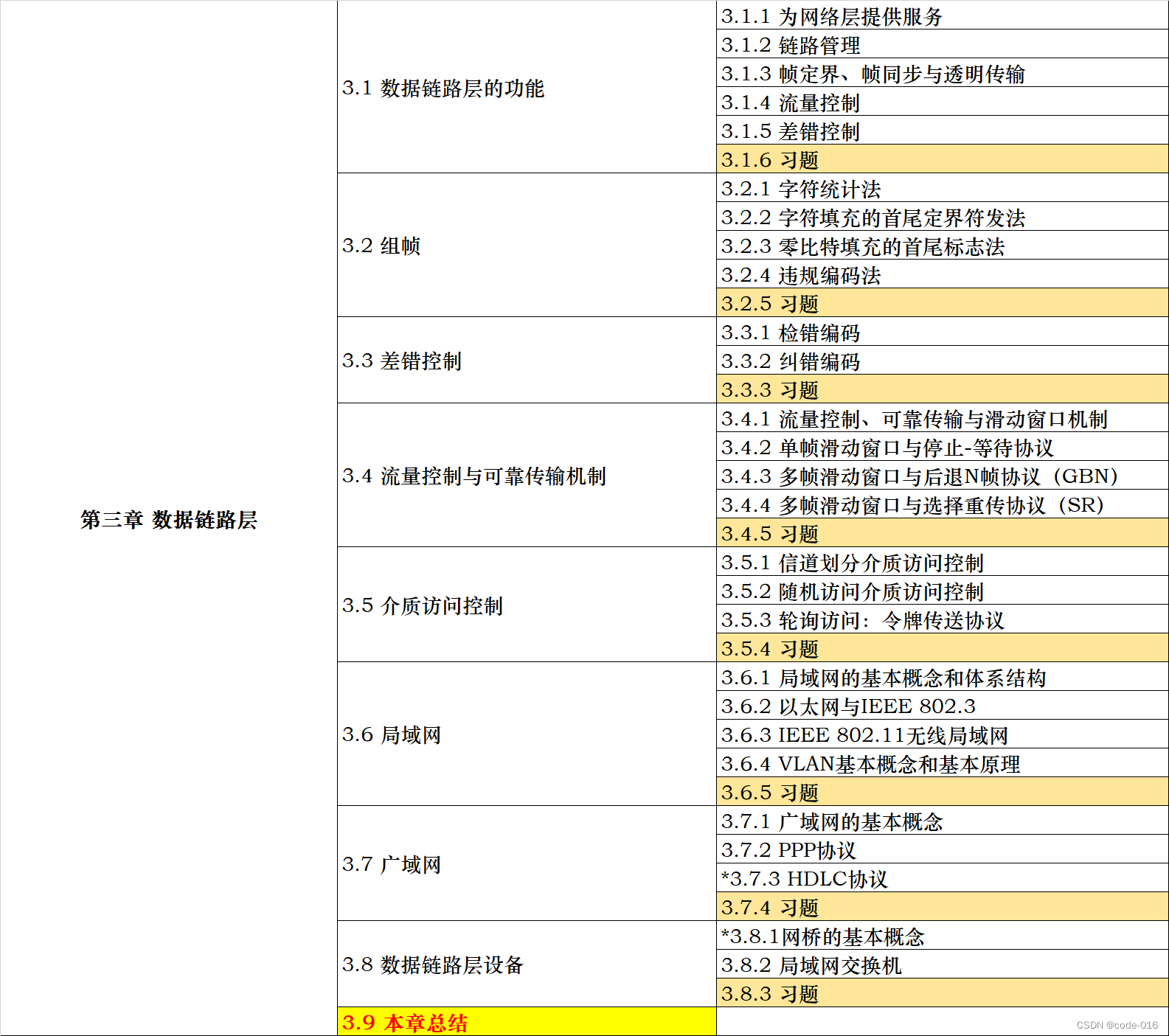Image resolution: width=1169 pixels, height=1036 pixels.
Task: Click row '3.7.2 PPP协议'
Action: [943, 849]
